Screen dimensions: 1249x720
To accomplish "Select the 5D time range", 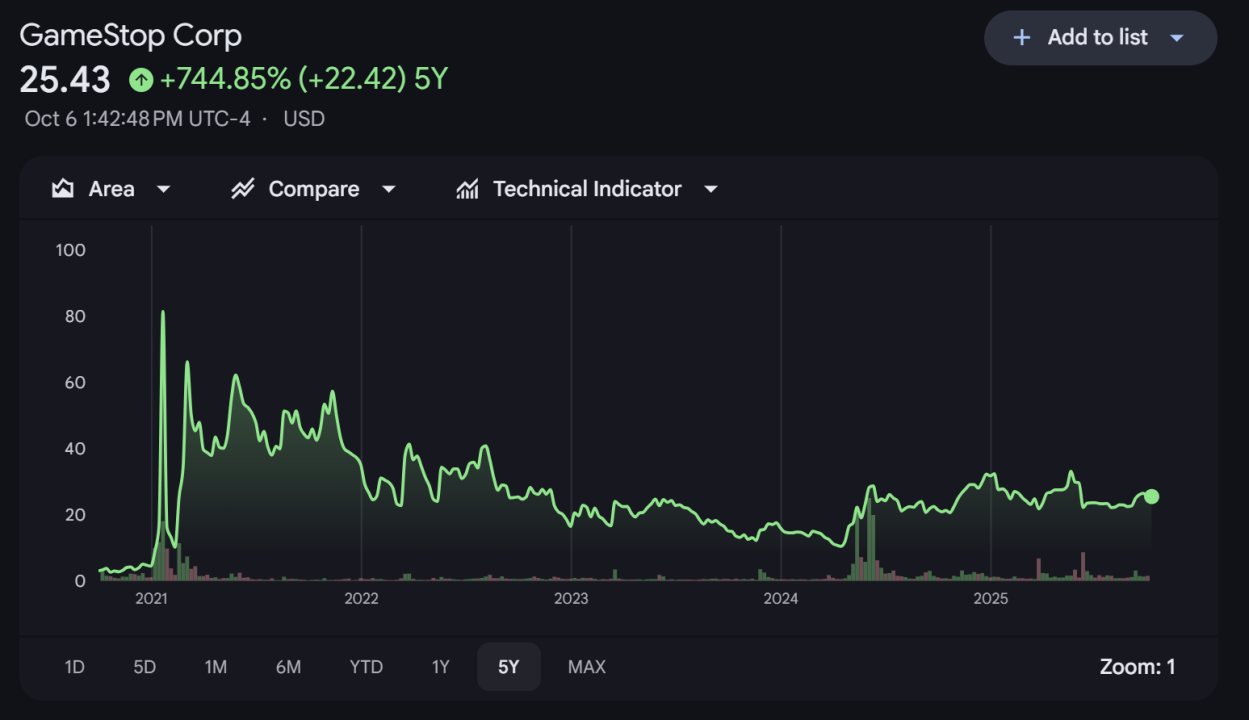I will pos(145,667).
